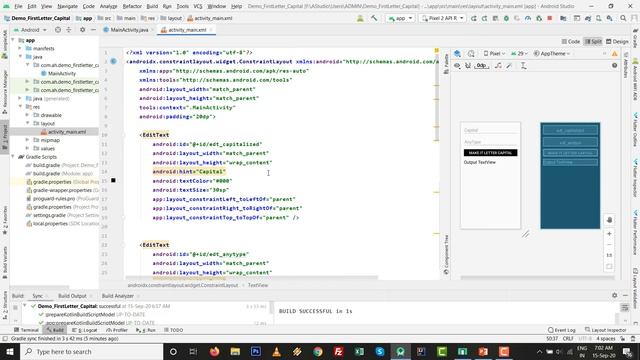Screen dimensions: 640x360
Task: Open the AppTheme dropdown
Action: [x=551, y=53]
